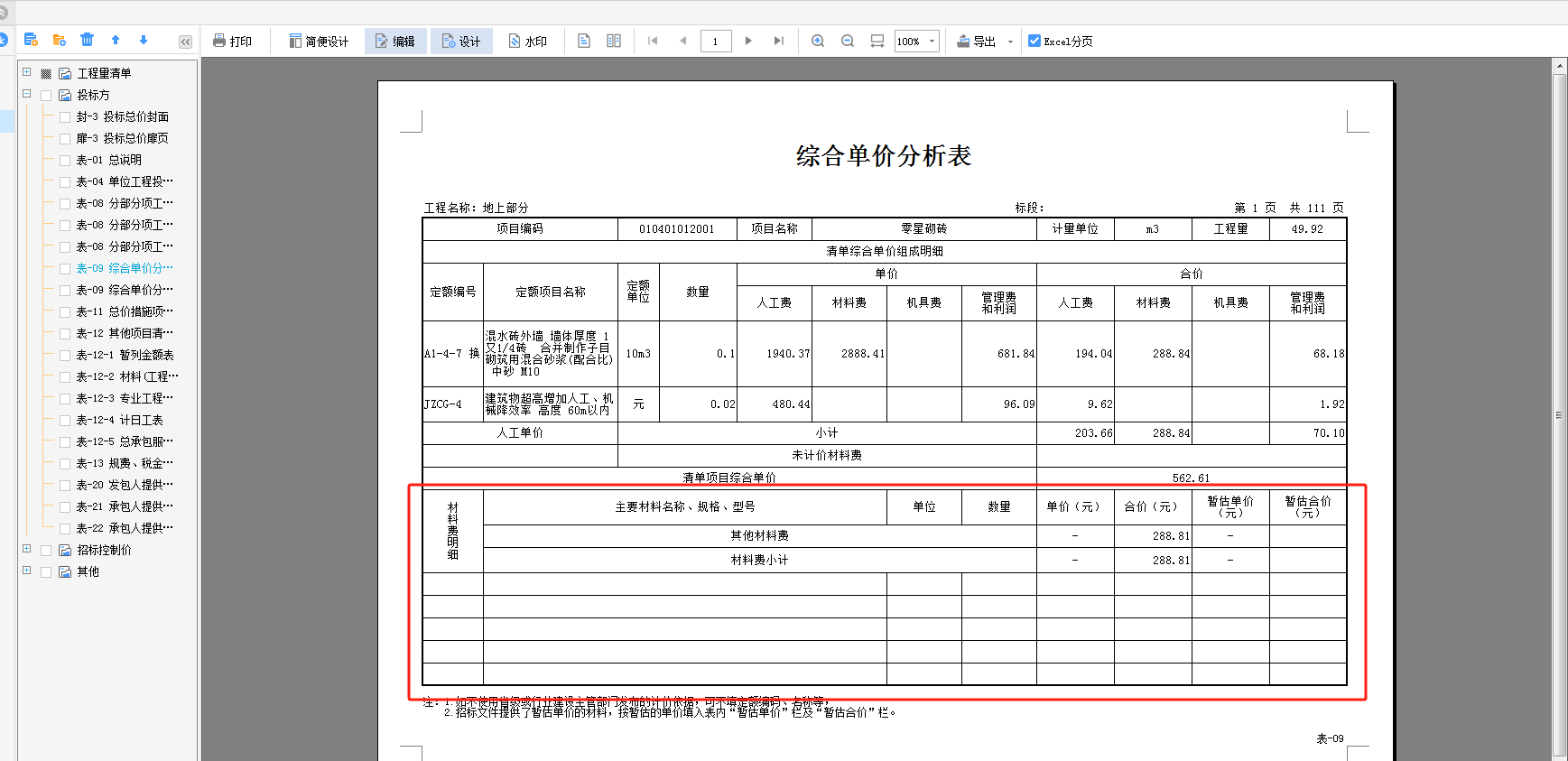Click the scrollbar up arrow

coord(1559,66)
